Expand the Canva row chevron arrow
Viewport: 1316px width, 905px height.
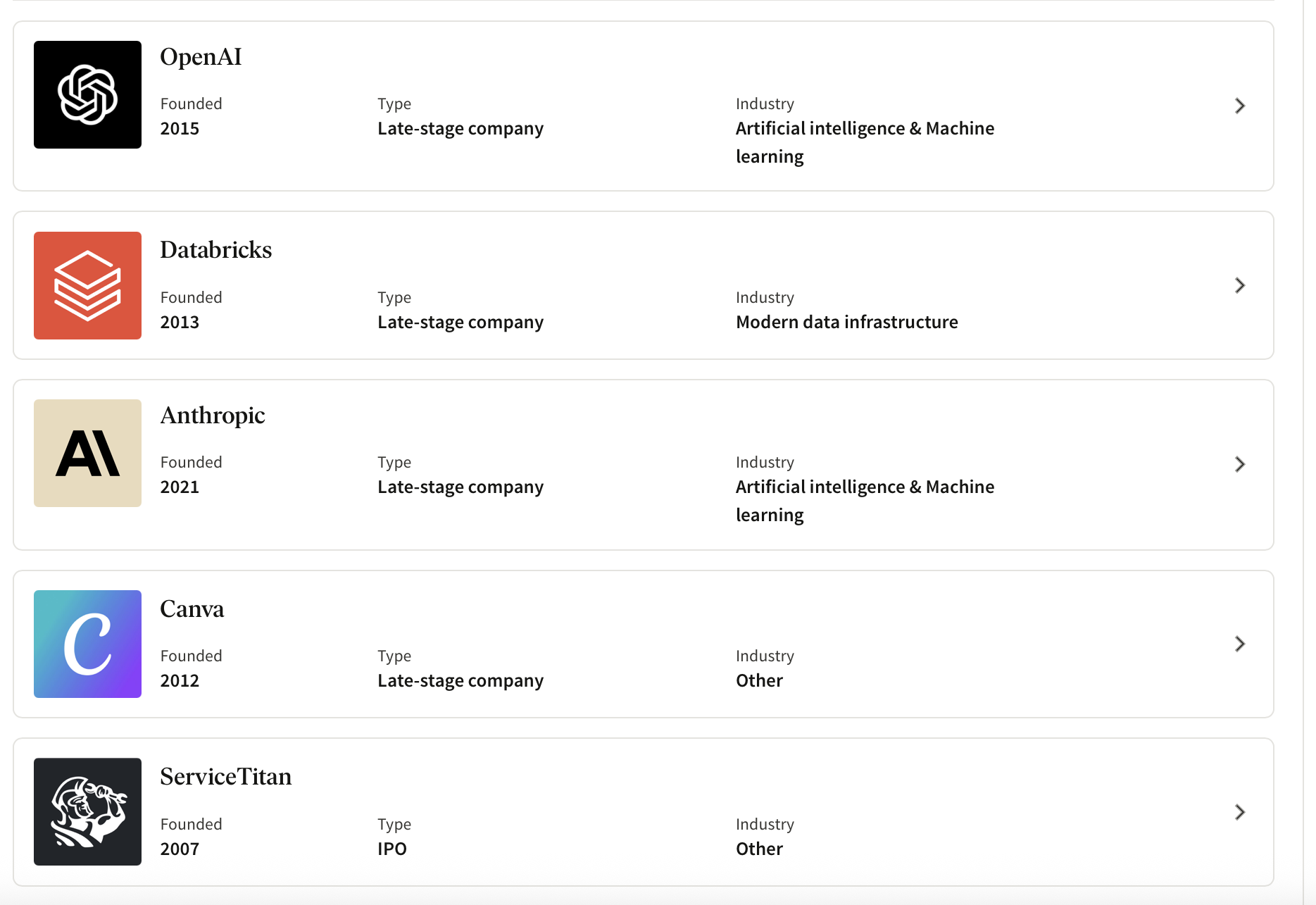click(x=1240, y=644)
